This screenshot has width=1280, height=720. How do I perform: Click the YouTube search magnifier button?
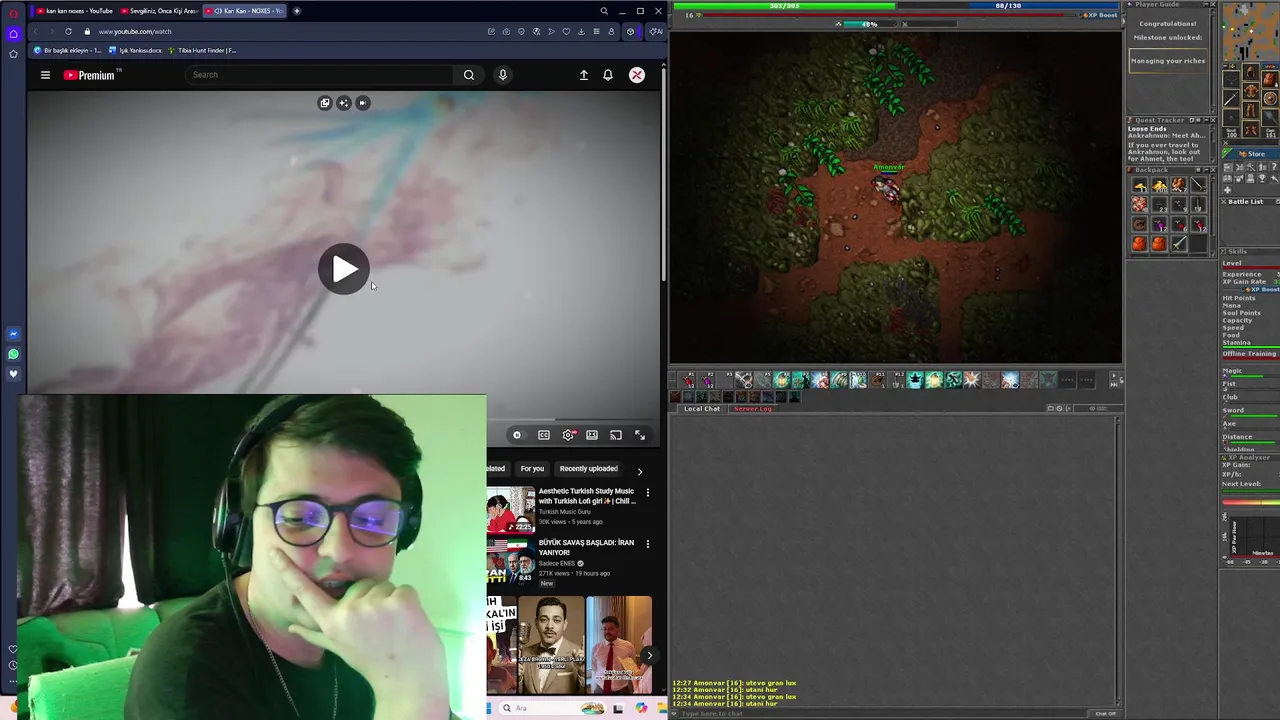click(x=469, y=75)
